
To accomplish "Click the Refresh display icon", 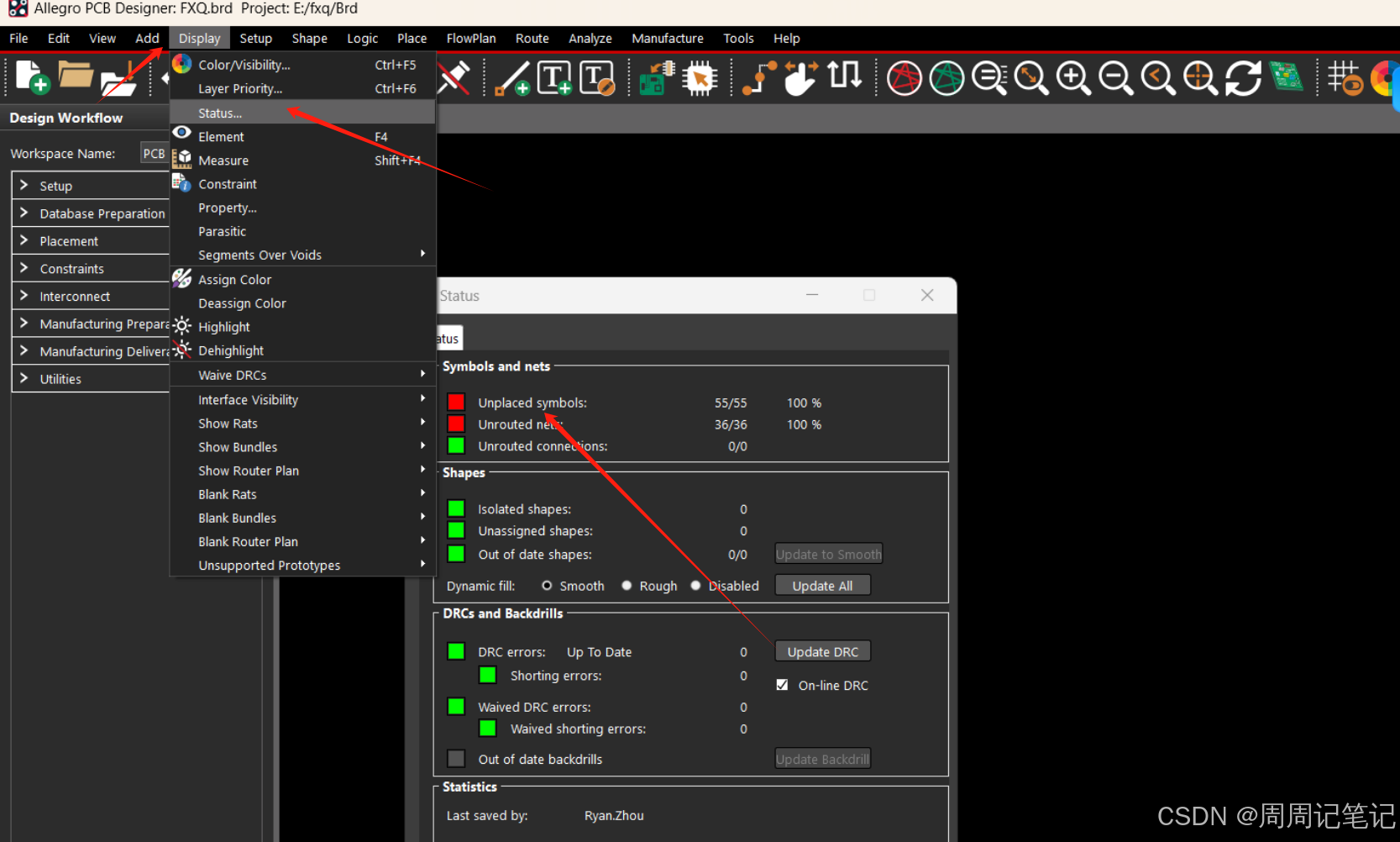I will (1243, 78).
